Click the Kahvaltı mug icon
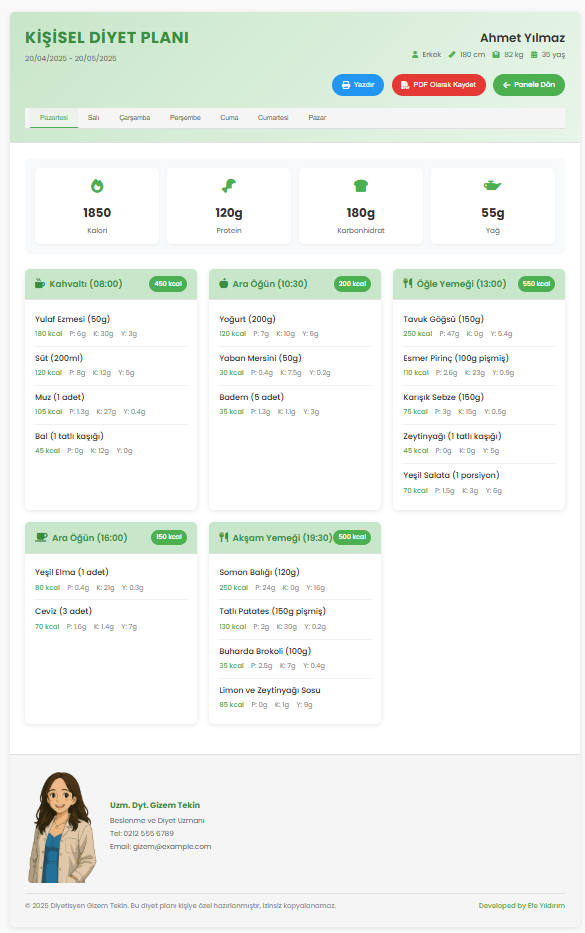585x933 pixels. pos(40,283)
